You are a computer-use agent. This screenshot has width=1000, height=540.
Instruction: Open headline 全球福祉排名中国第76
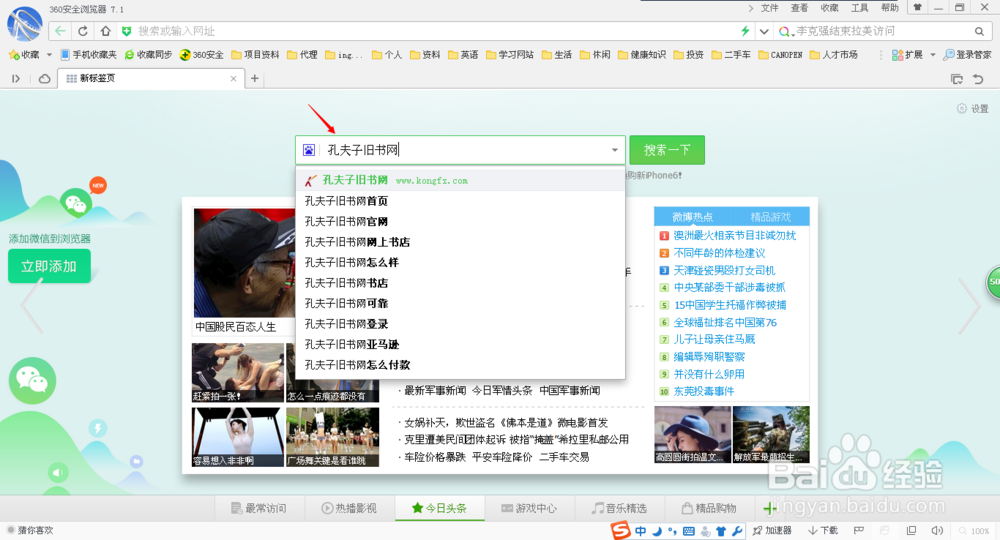click(x=725, y=323)
